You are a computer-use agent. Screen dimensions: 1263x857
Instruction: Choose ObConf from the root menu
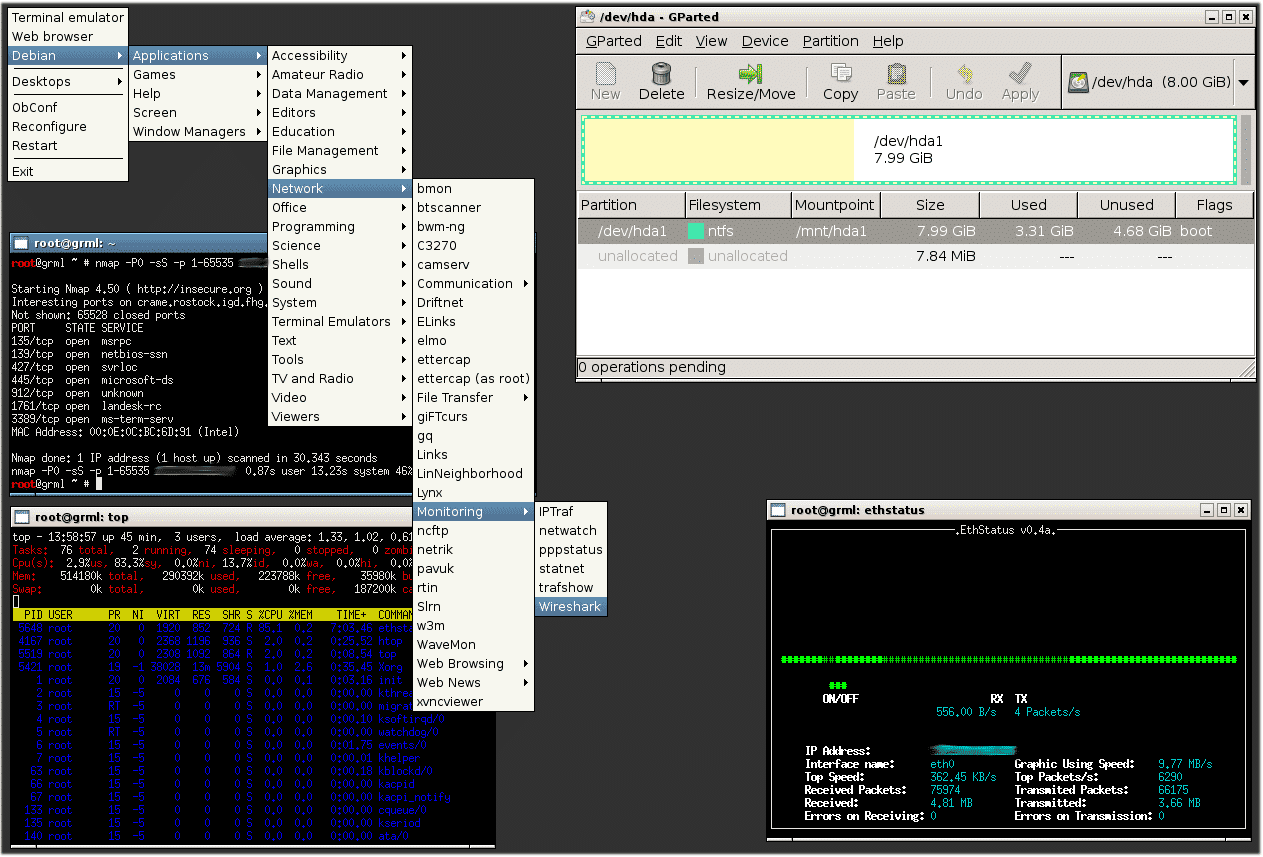68,108
